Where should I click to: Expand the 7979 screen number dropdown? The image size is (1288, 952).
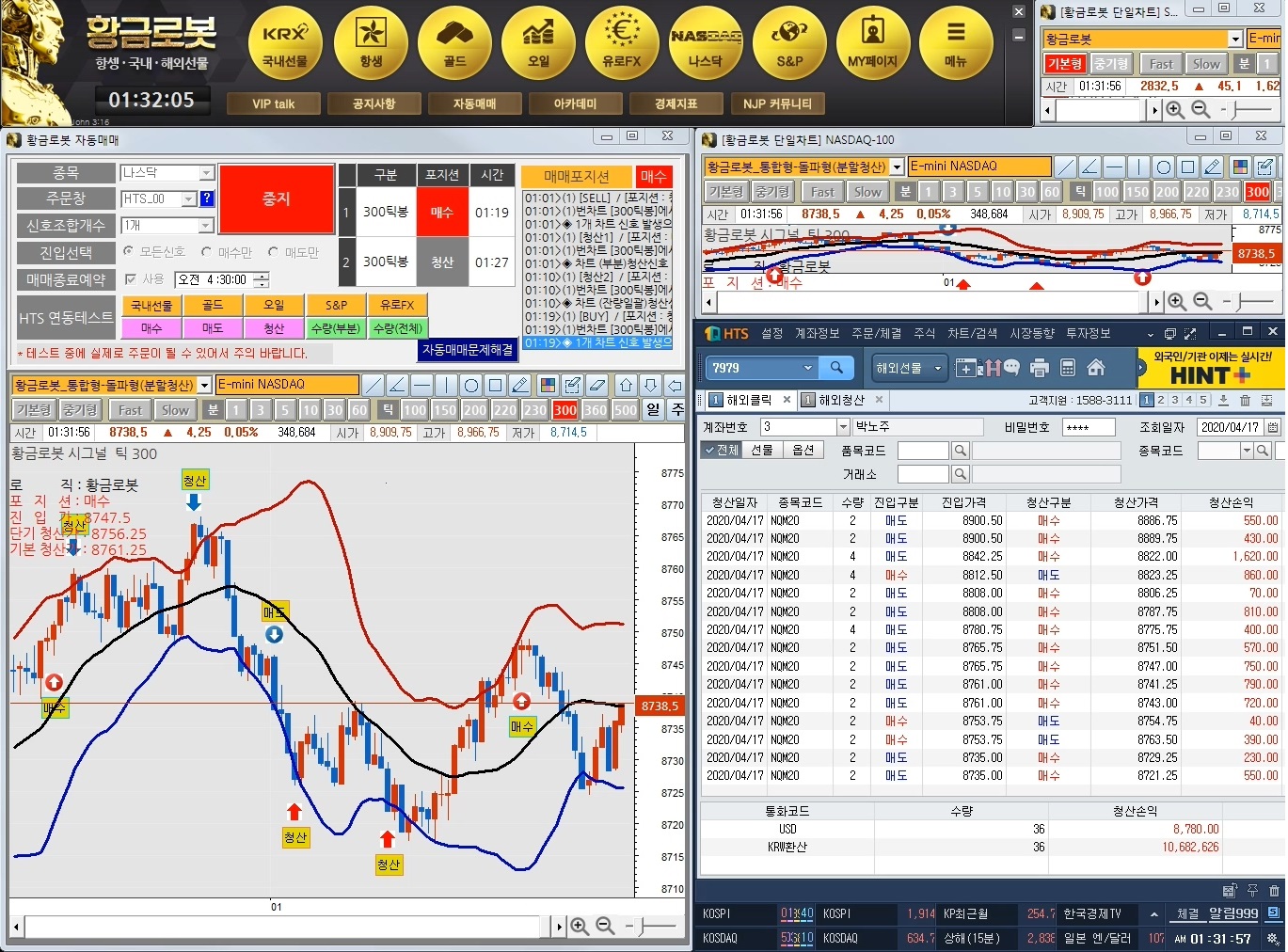(807, 368)
